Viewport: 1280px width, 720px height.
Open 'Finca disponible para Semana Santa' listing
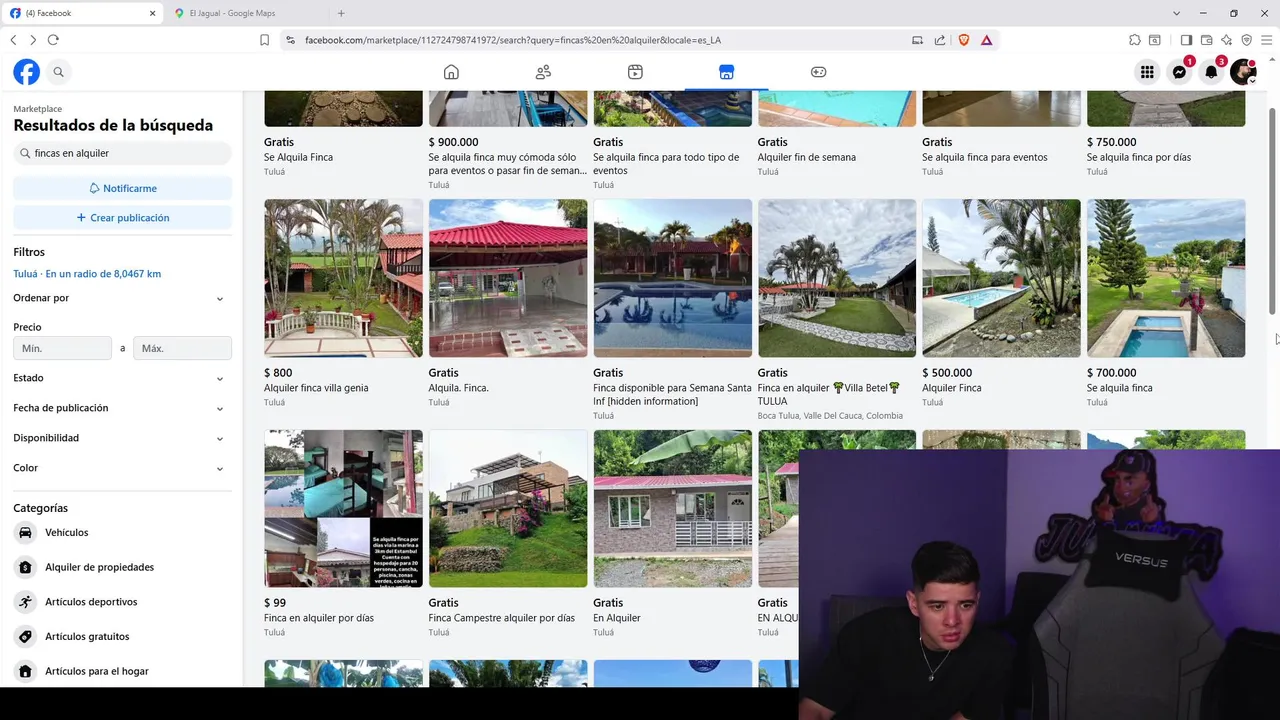(672, 278)
